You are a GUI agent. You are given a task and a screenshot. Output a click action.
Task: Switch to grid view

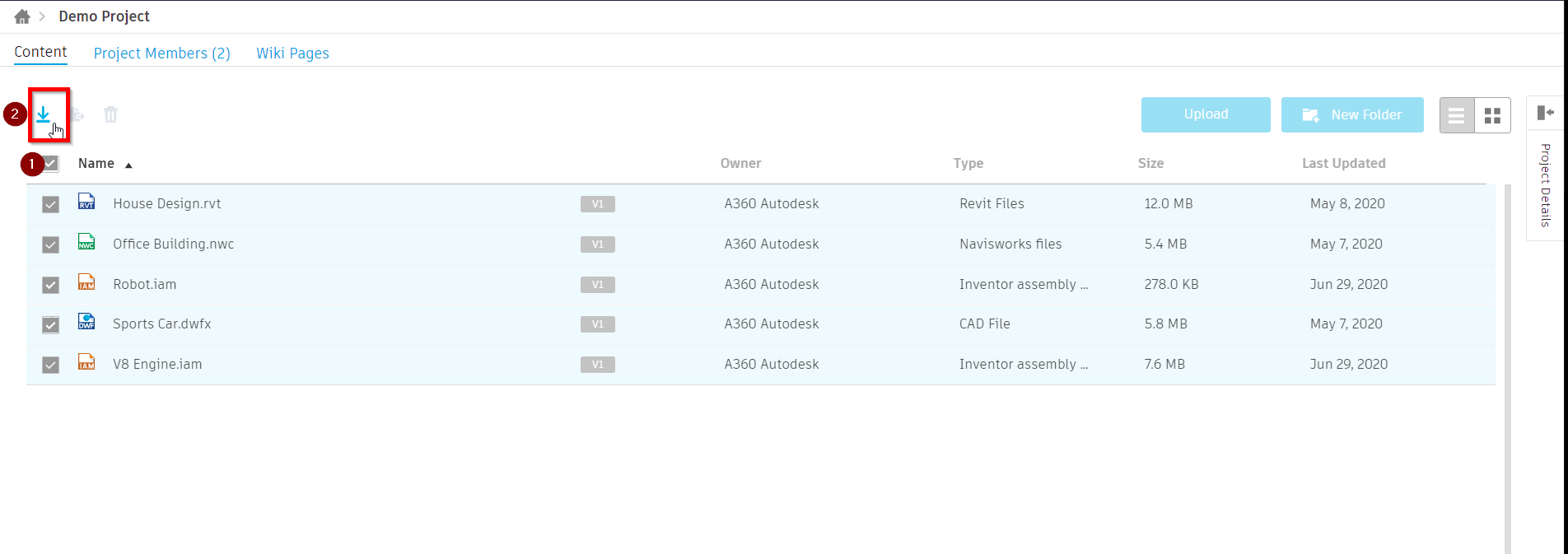(x=1492, y=115)
